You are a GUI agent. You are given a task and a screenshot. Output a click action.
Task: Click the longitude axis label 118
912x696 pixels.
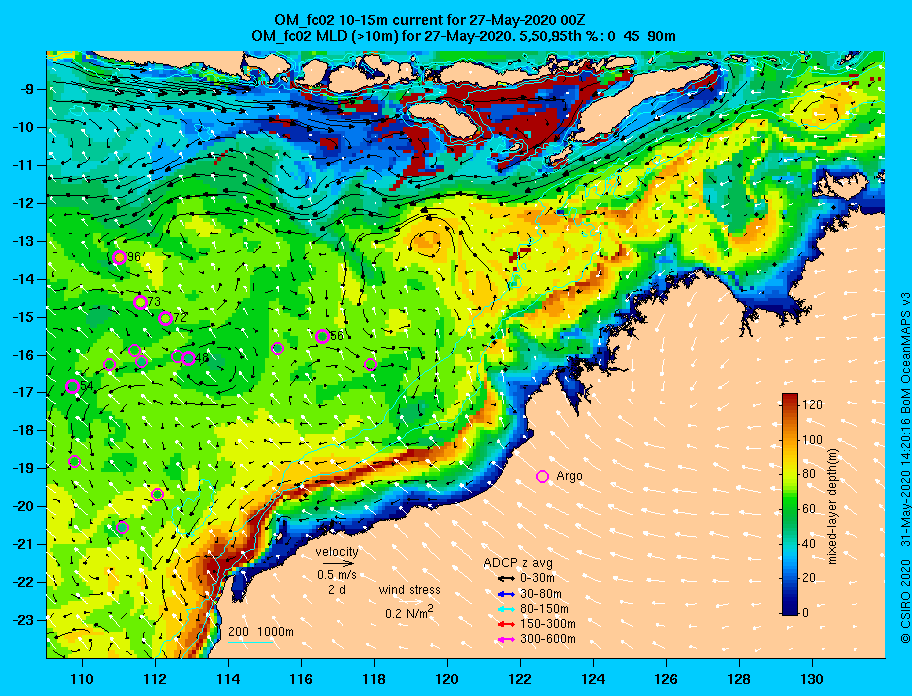pos(374,679)
